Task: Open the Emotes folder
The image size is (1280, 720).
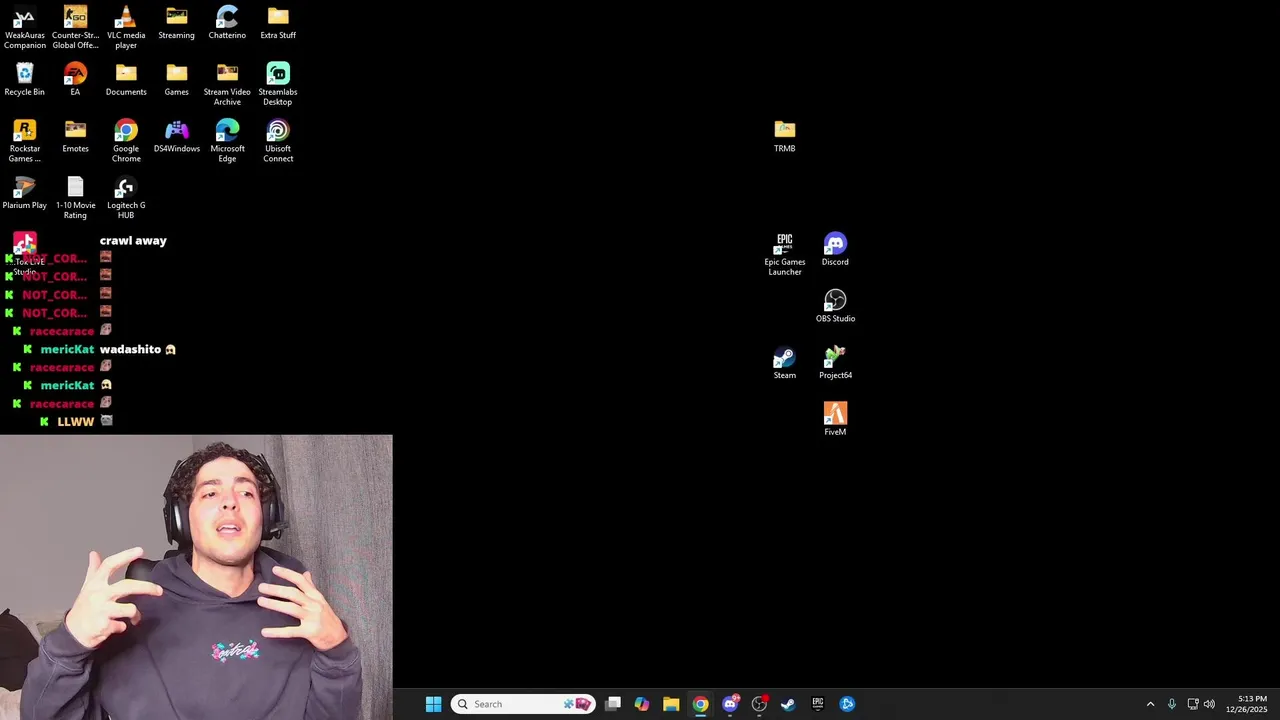Action: (x=75, y=137)
